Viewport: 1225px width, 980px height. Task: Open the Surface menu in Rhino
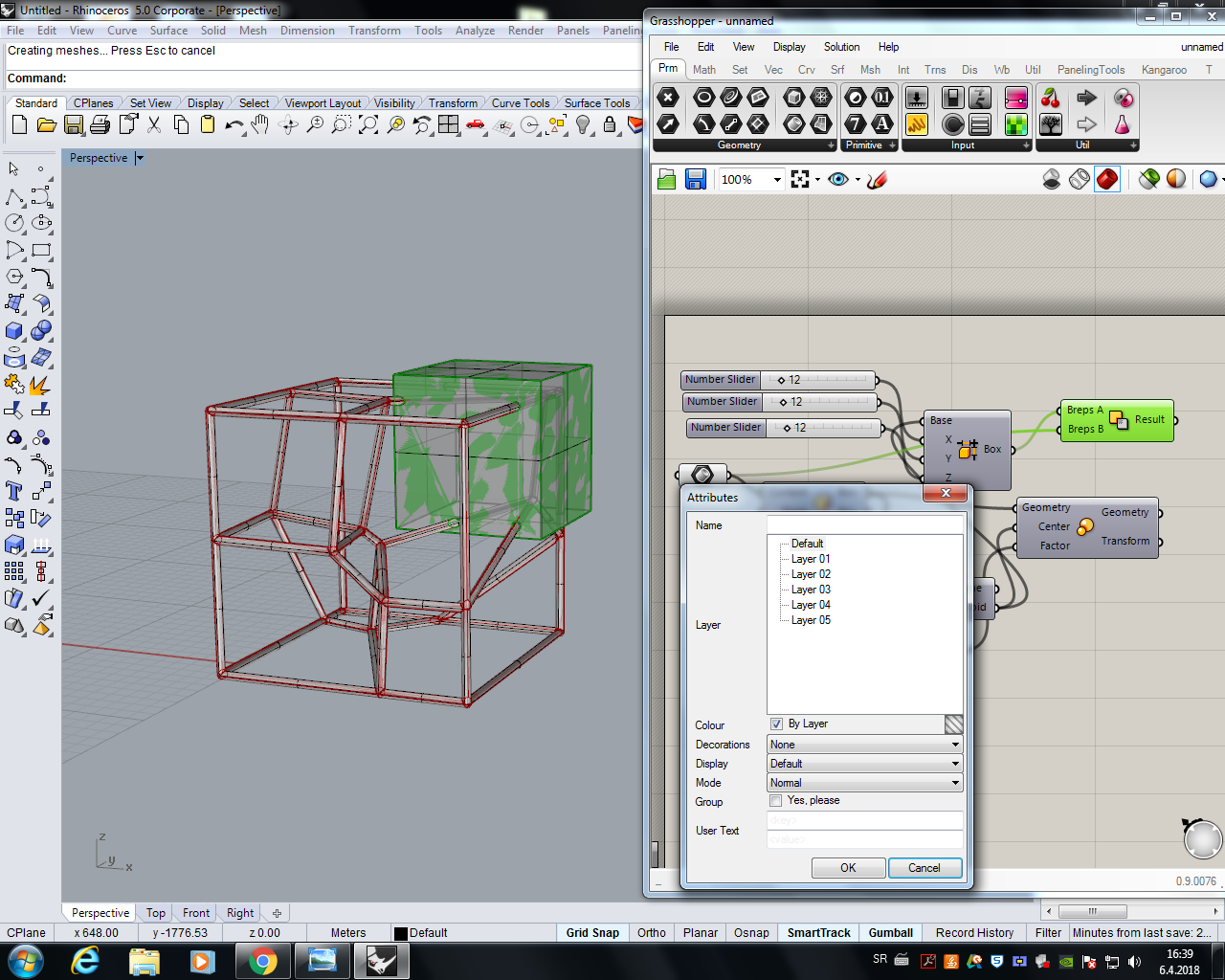point(168,31)
